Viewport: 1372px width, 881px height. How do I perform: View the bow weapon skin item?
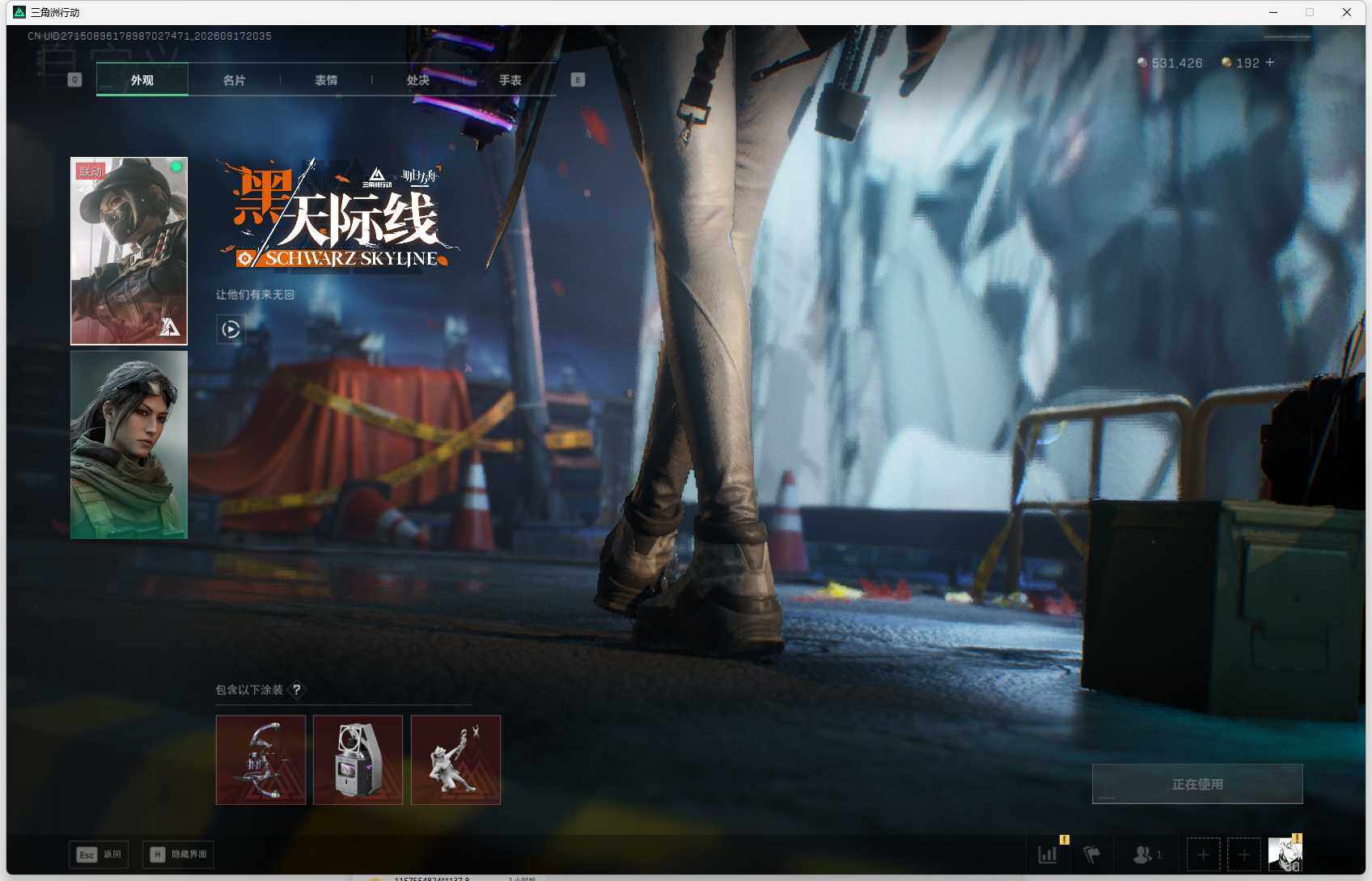[260, 760]
